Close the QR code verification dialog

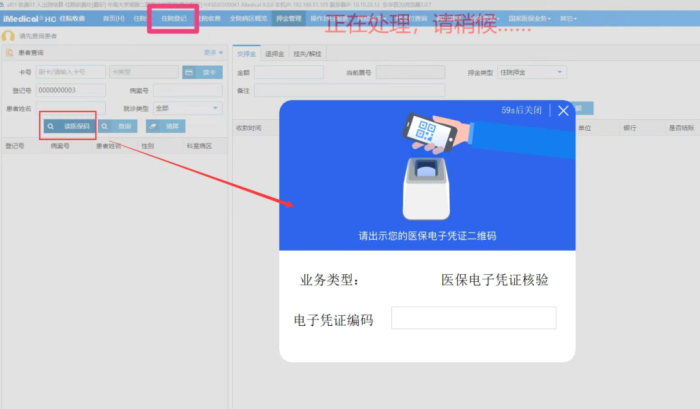[563, 110]
